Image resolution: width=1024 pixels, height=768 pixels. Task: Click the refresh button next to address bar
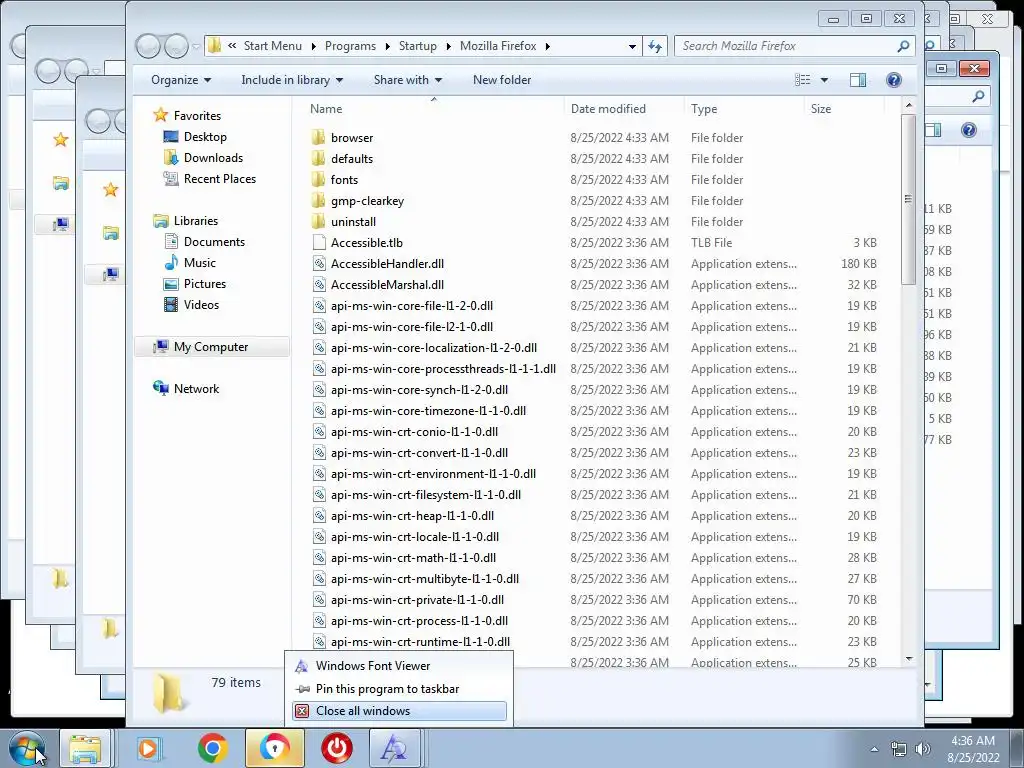click(655, 46)
